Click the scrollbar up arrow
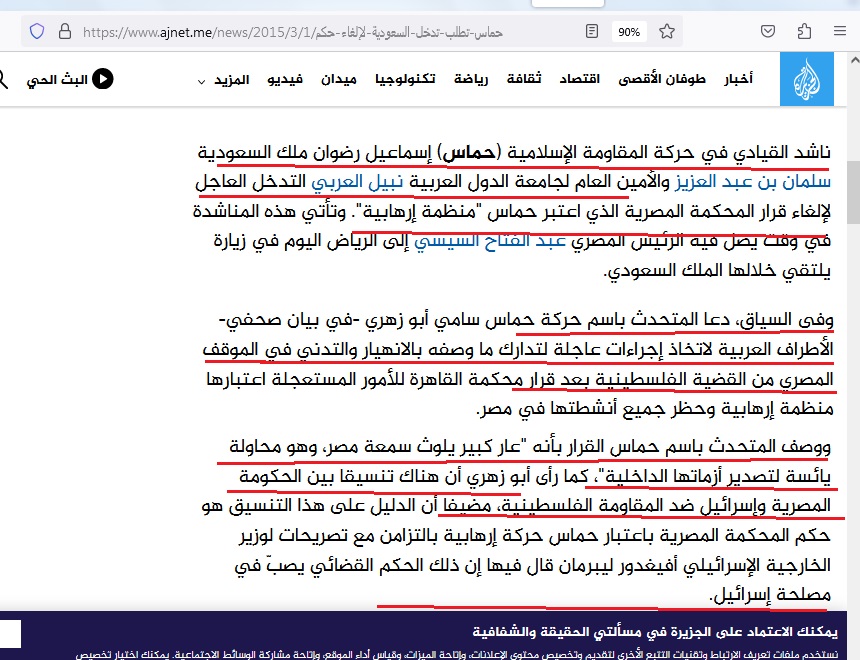 (854, 59)
